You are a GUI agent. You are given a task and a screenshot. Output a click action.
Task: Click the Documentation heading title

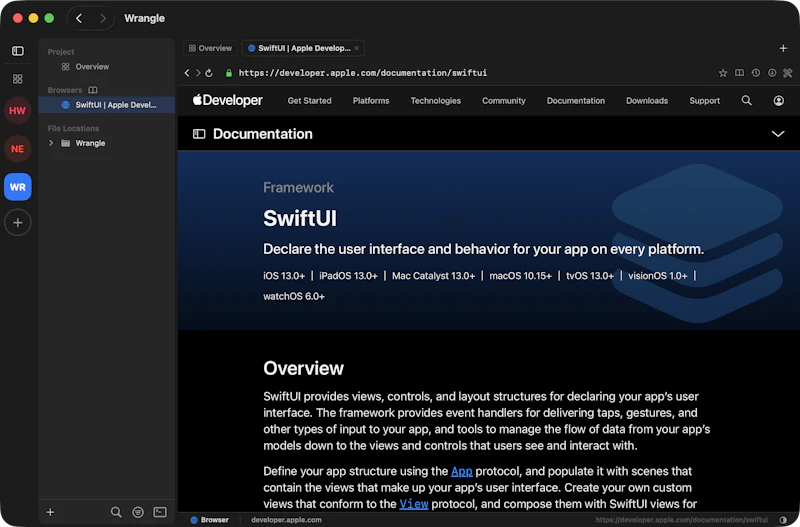263,134
